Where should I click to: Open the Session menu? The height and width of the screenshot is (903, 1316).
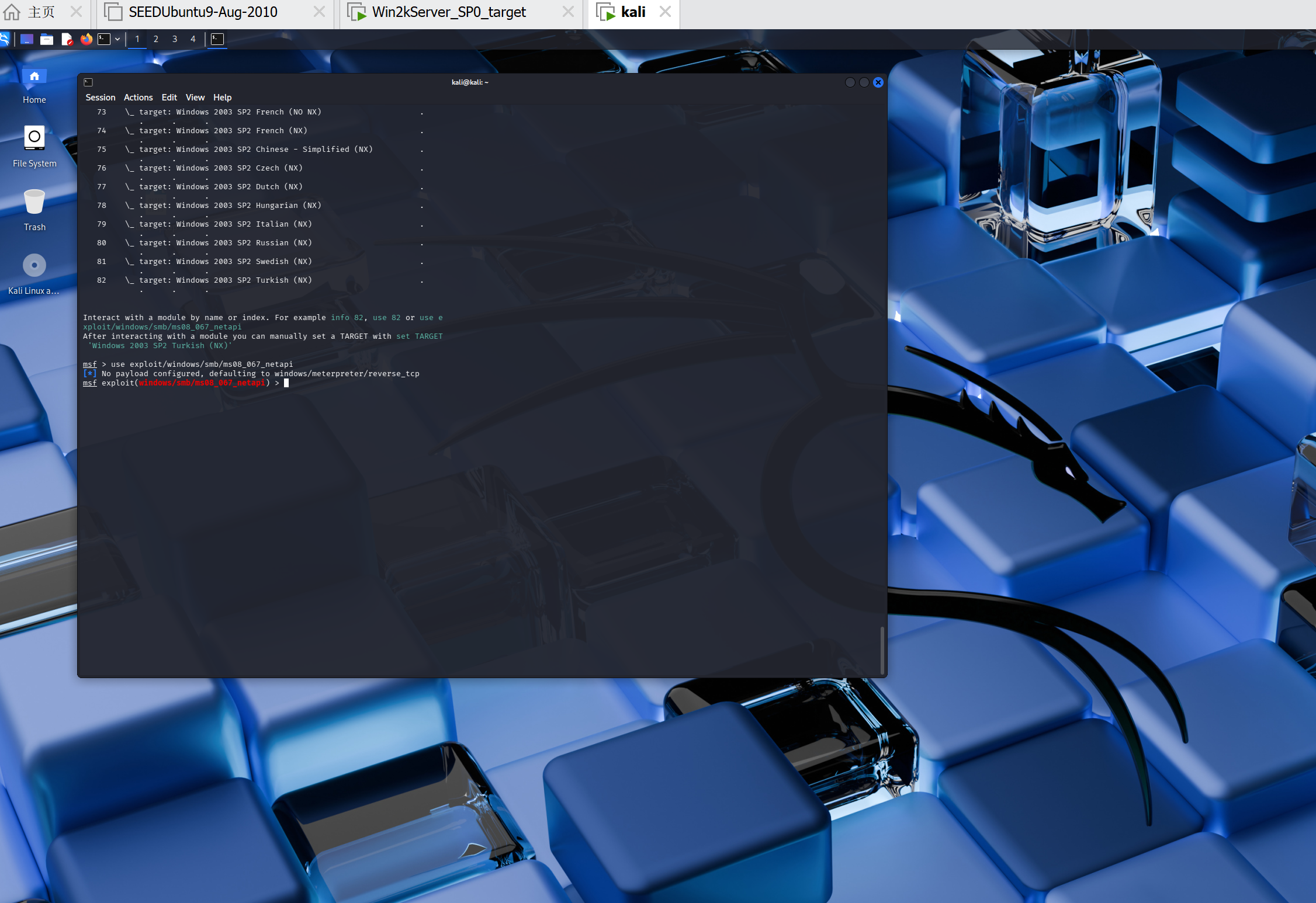[x=101, y=98]
